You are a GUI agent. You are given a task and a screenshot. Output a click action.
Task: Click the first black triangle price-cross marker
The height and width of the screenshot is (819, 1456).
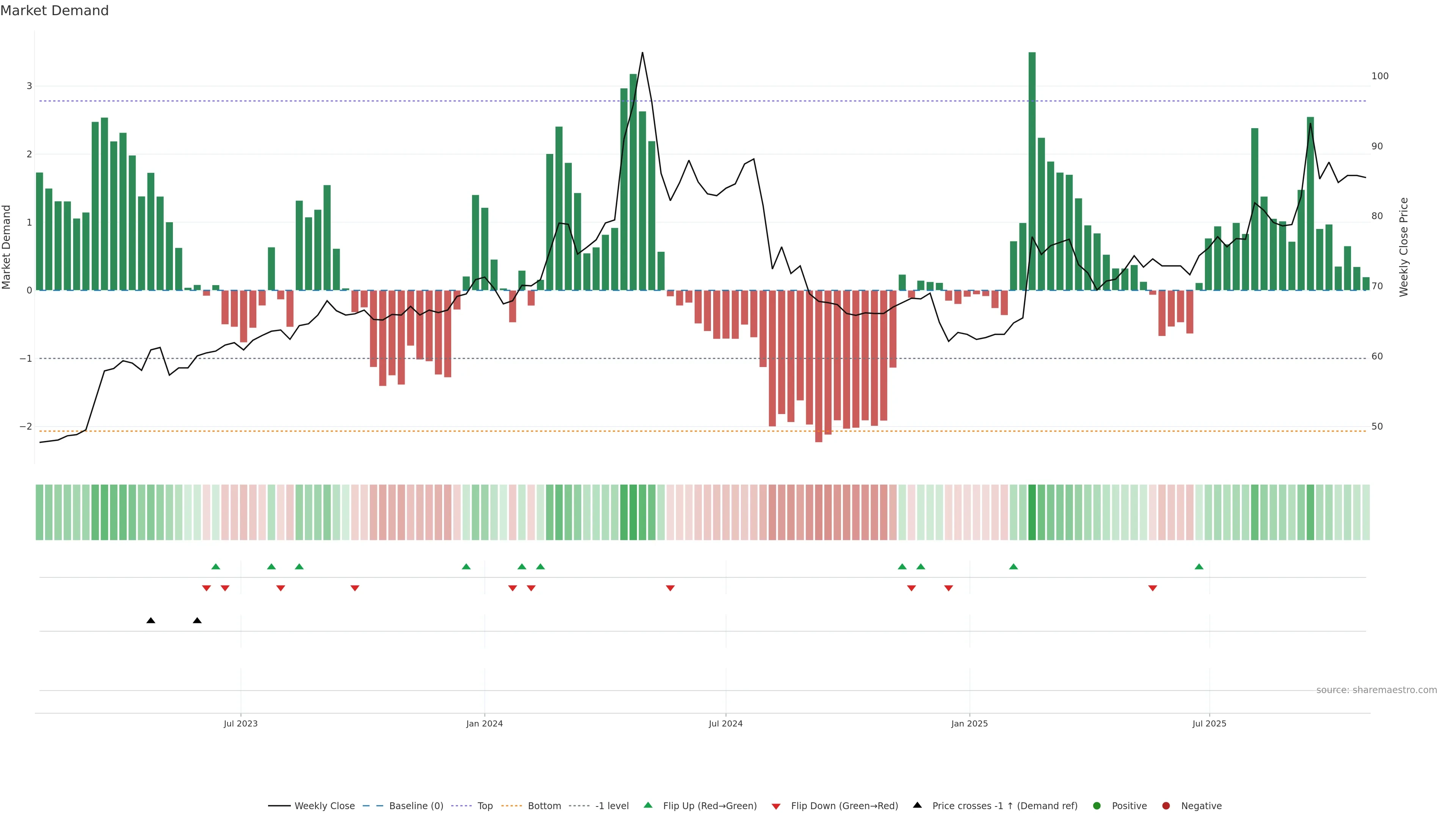[x=151, y=621]
